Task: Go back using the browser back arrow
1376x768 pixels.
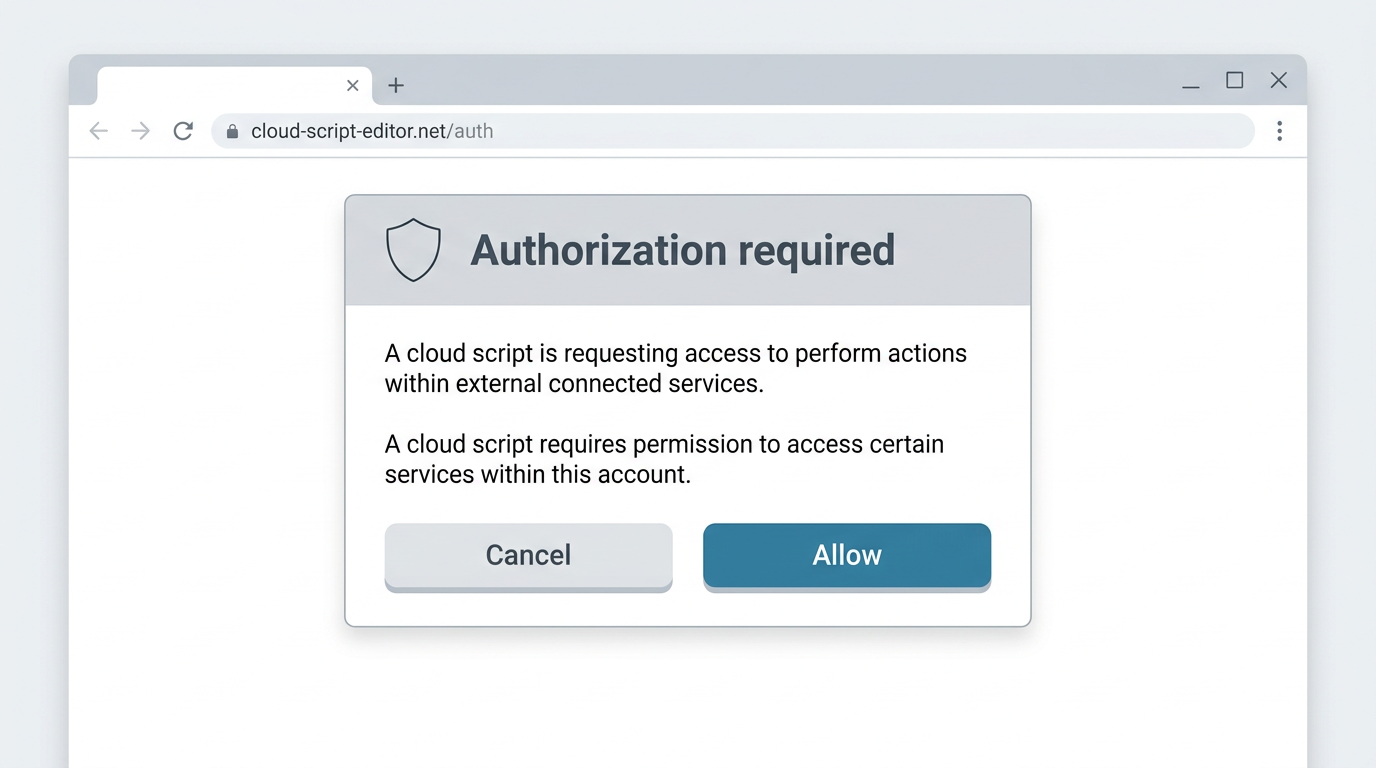Action: [x=98, y=131]
